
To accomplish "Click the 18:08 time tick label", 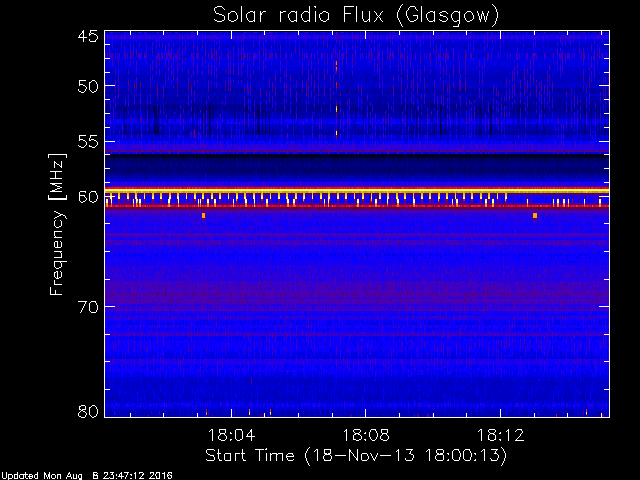I will (366, 435).
